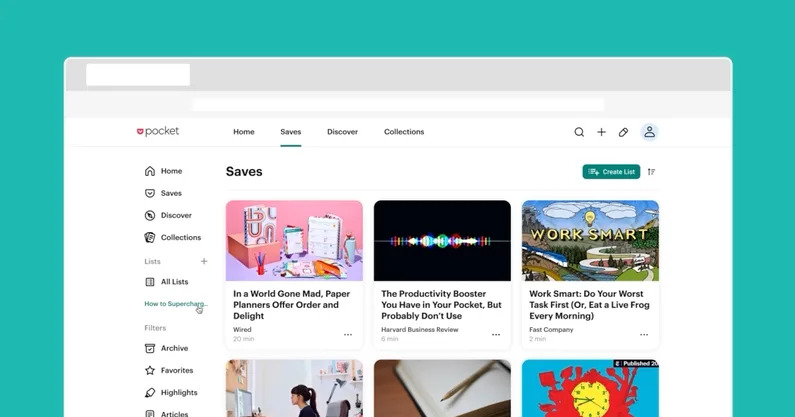Open Discover top navigation tab
The image size is (795, 417).
click(342, 132)
